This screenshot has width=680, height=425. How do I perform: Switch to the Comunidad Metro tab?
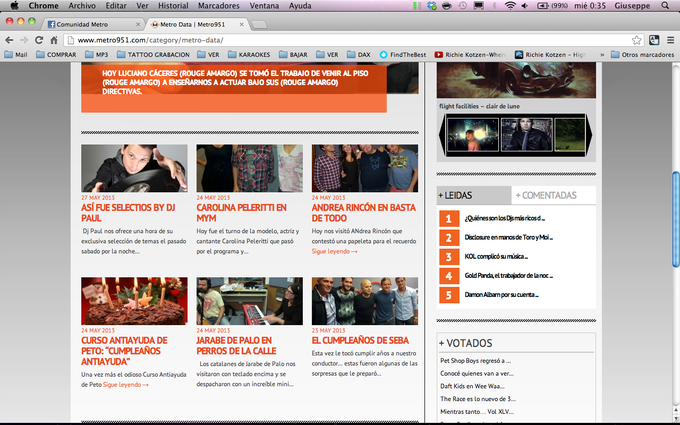pyautogui.click(x=92, y=24)
